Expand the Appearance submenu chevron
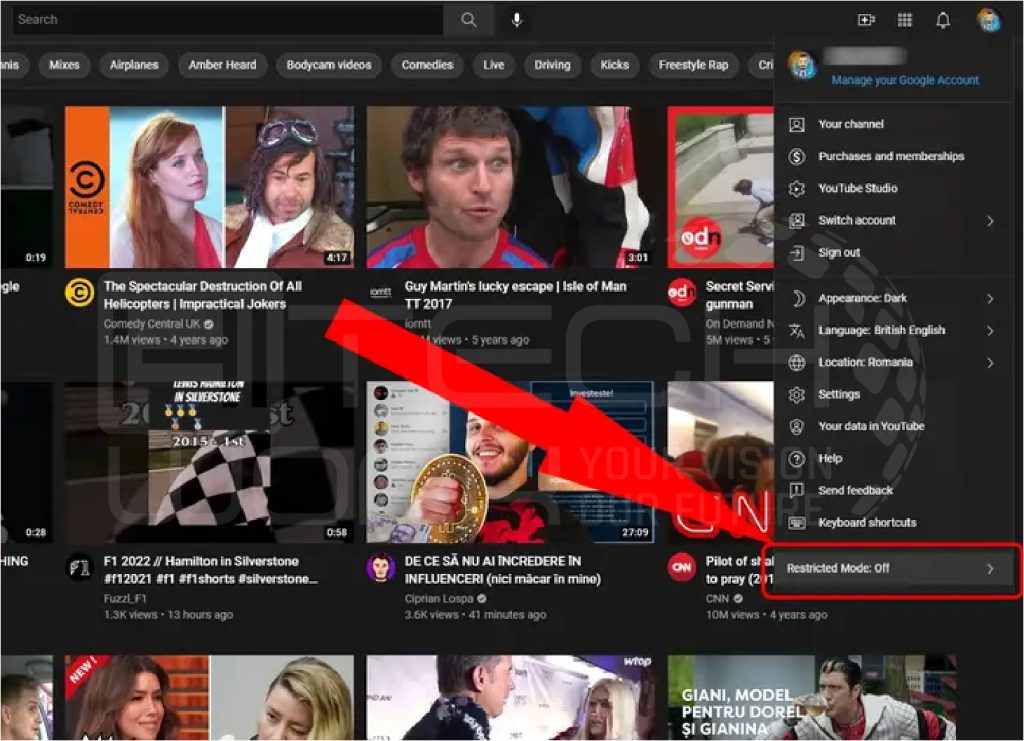Screen dimensions: 1024x741 pos(990,298)
